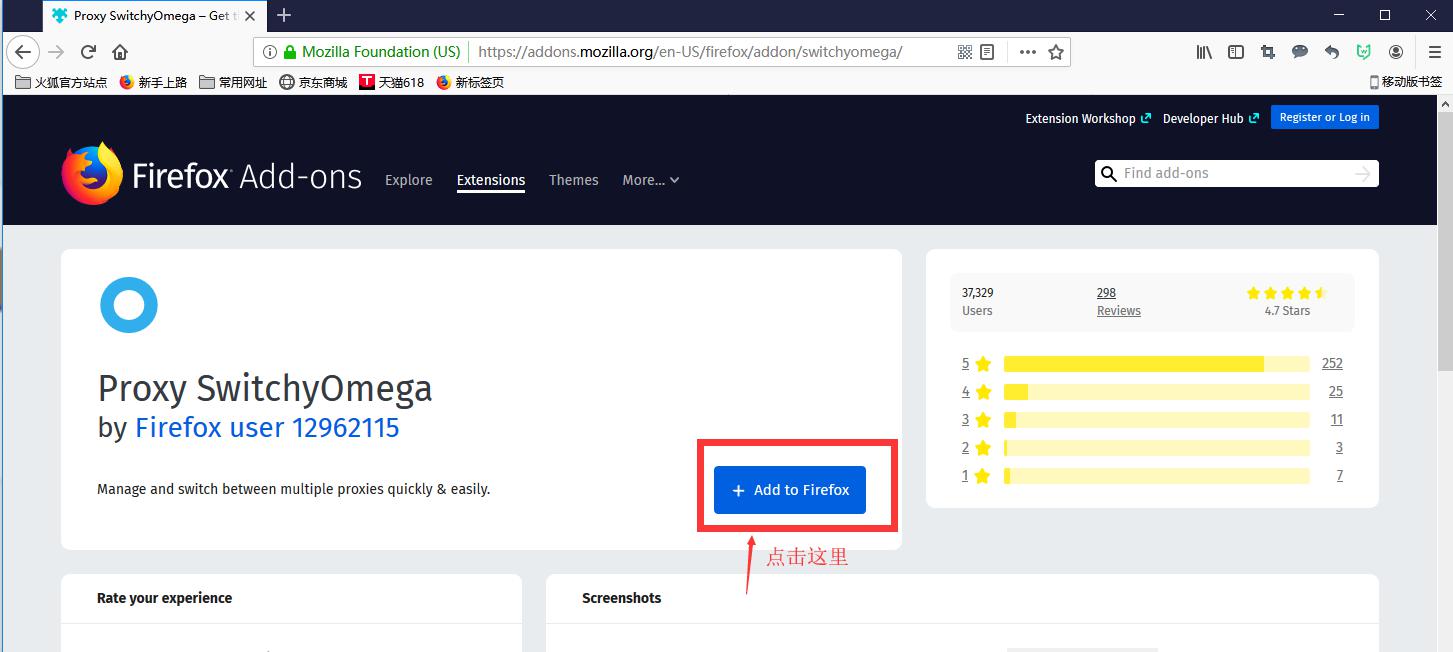This screenshot has width=1453, height=652.
Task: Click the 25 four-star review count
Action: 1336,392
